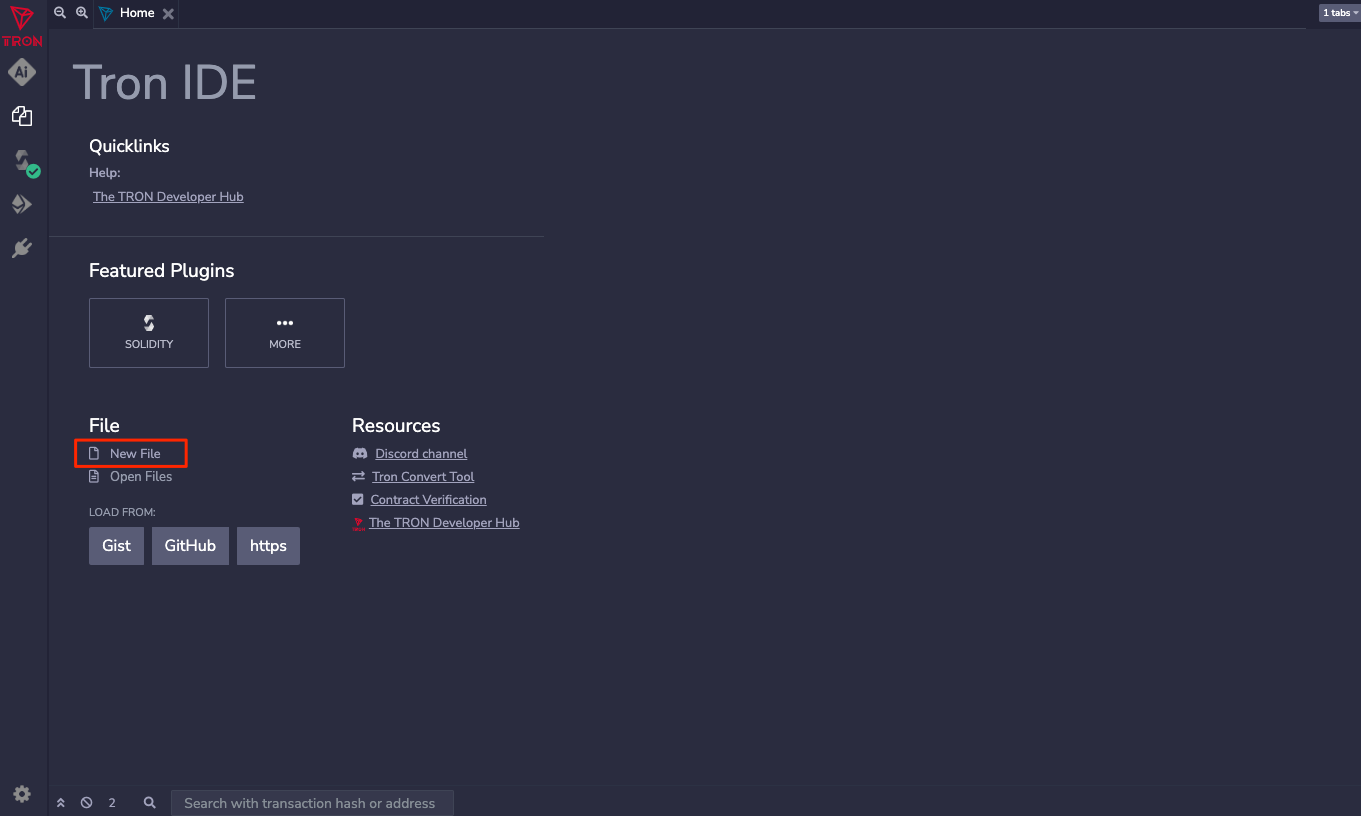1361x816 pixels.
Task: Select the Home tab
Action: (x=137, y=13)
